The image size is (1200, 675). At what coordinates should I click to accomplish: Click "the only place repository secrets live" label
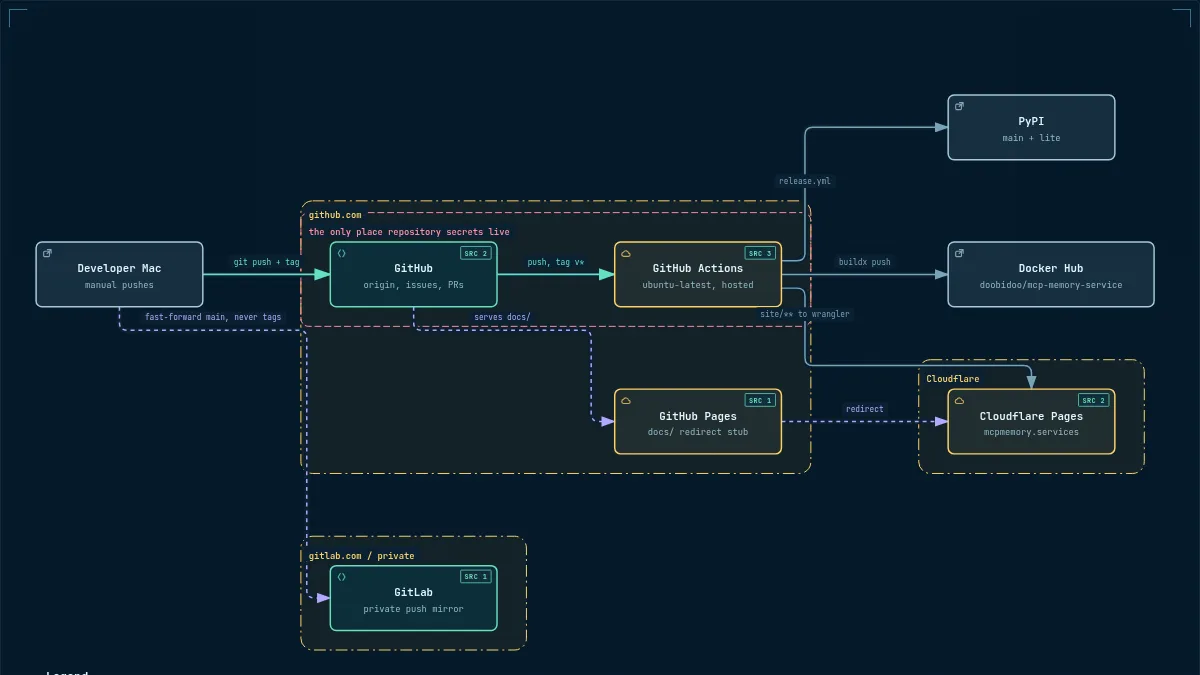click(x=409, y=232)
